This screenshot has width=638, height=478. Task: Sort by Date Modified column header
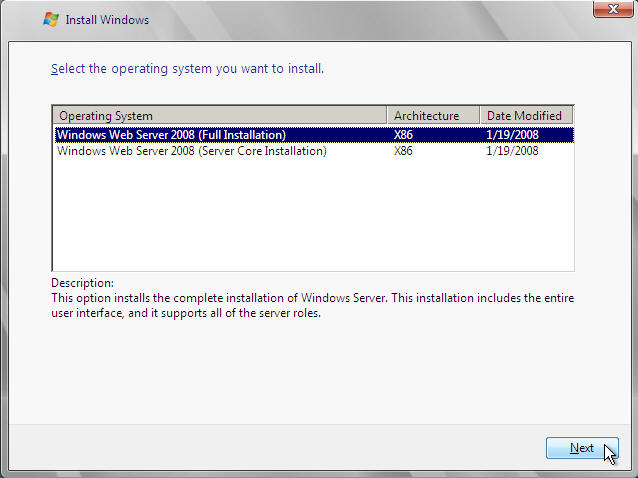pos(527,116)
